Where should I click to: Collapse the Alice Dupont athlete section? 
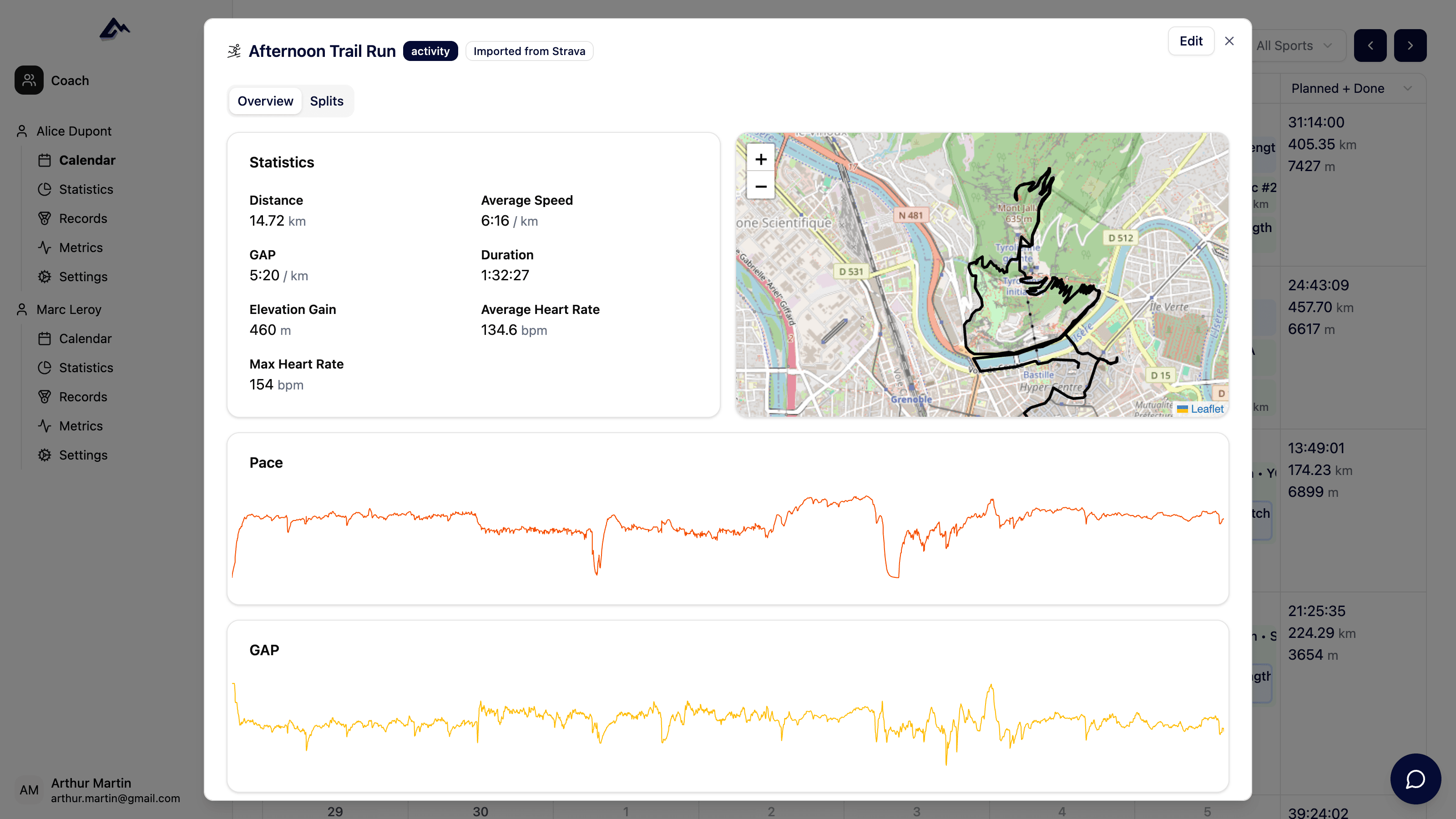point(73,131)
